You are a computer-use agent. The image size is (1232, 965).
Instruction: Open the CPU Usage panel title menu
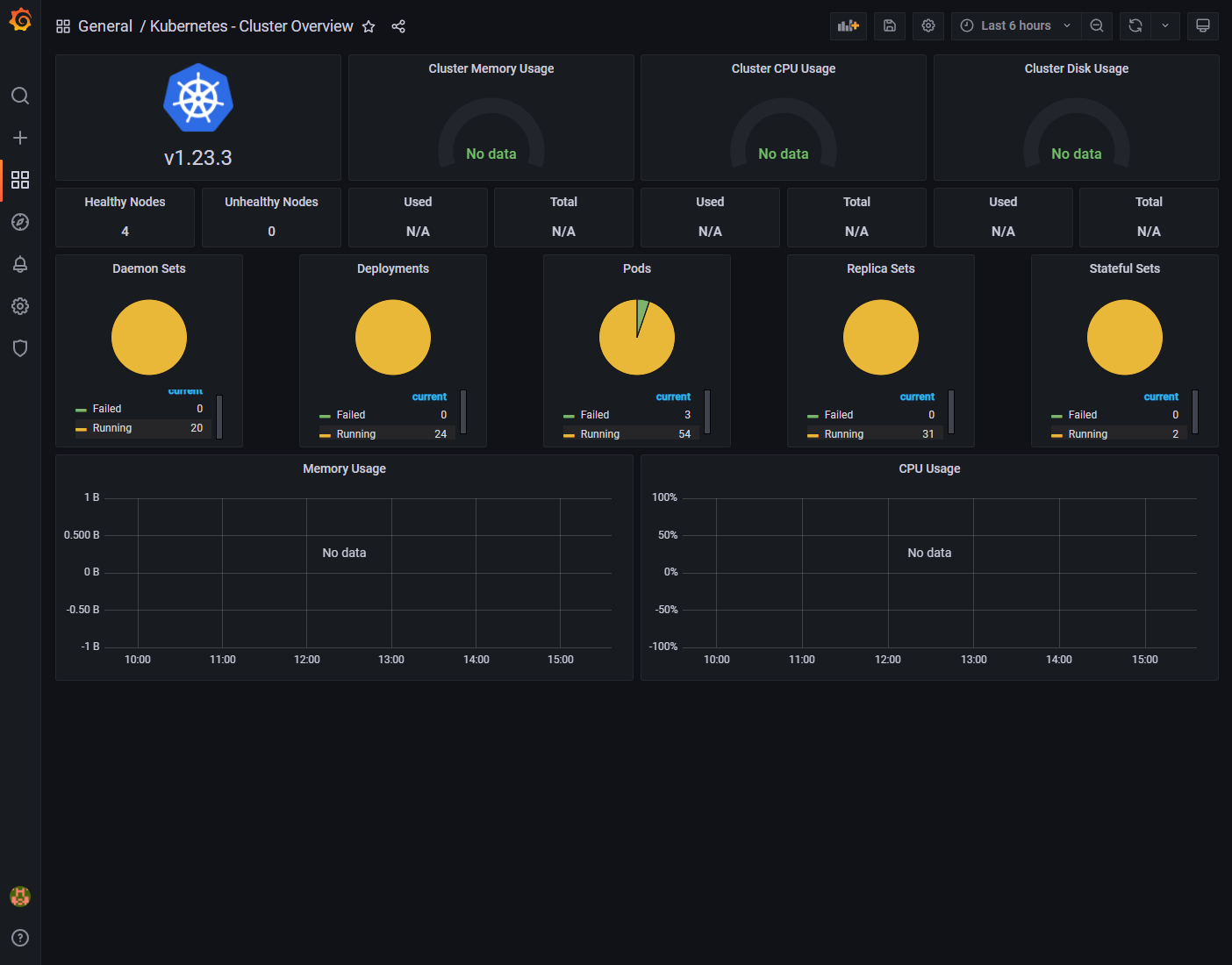point(929,468)
